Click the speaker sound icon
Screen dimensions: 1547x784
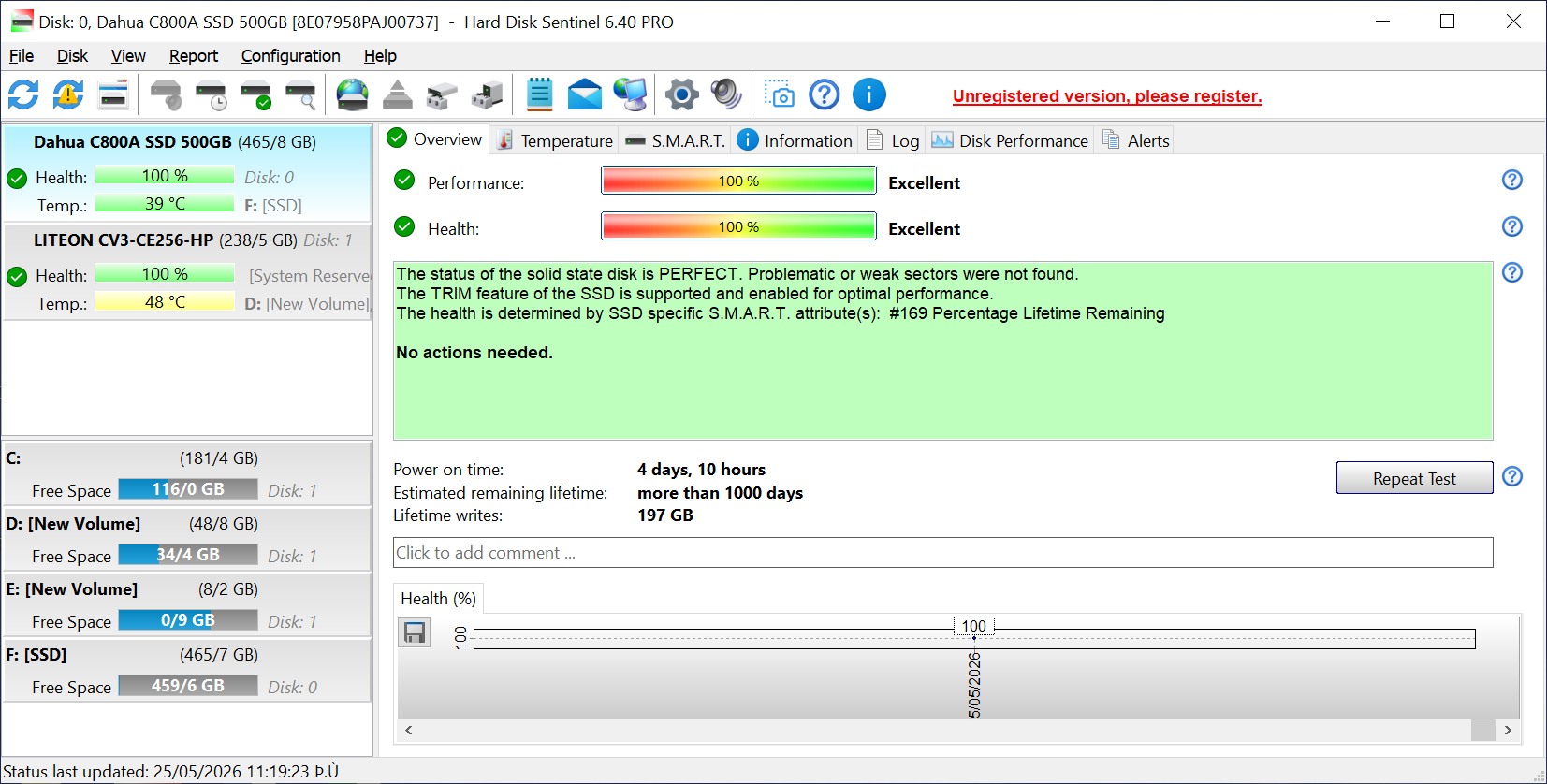(x=726, y=94)
